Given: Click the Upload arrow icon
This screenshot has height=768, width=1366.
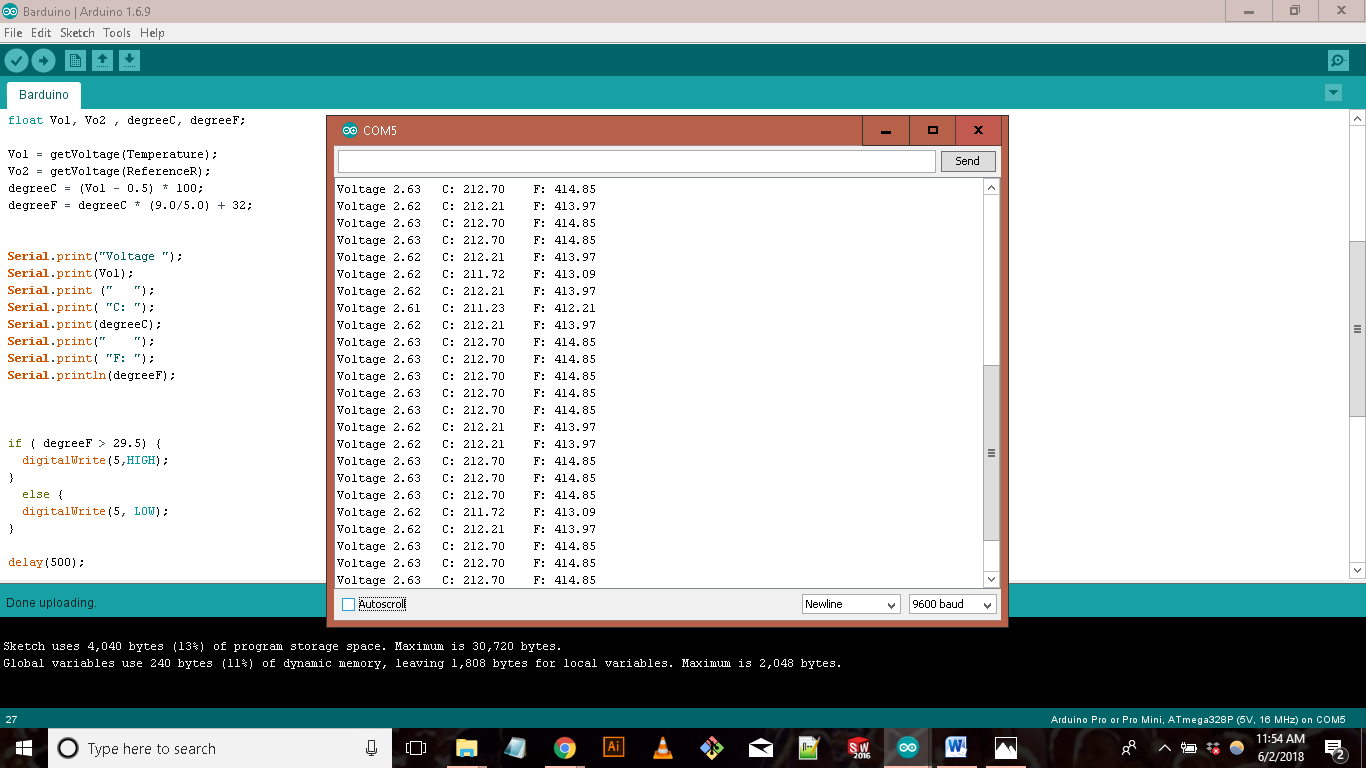Looking at the screenshot, I should (x=43, y=61).
